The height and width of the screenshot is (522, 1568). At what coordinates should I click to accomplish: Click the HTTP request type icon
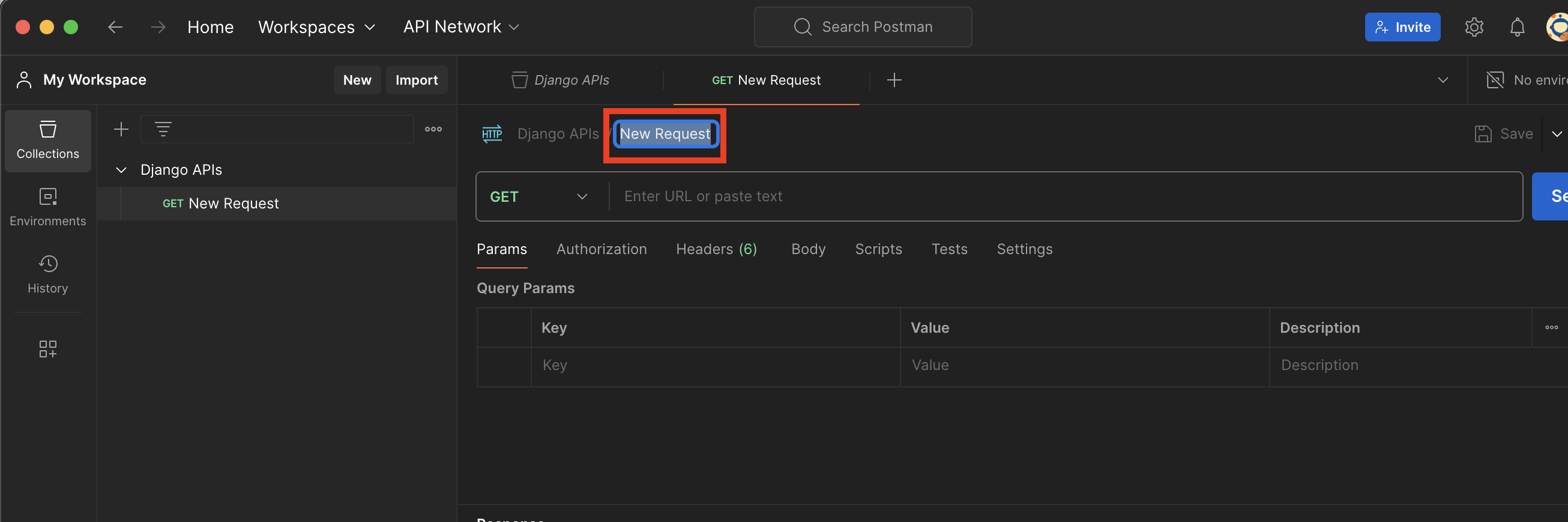point(492,133)
